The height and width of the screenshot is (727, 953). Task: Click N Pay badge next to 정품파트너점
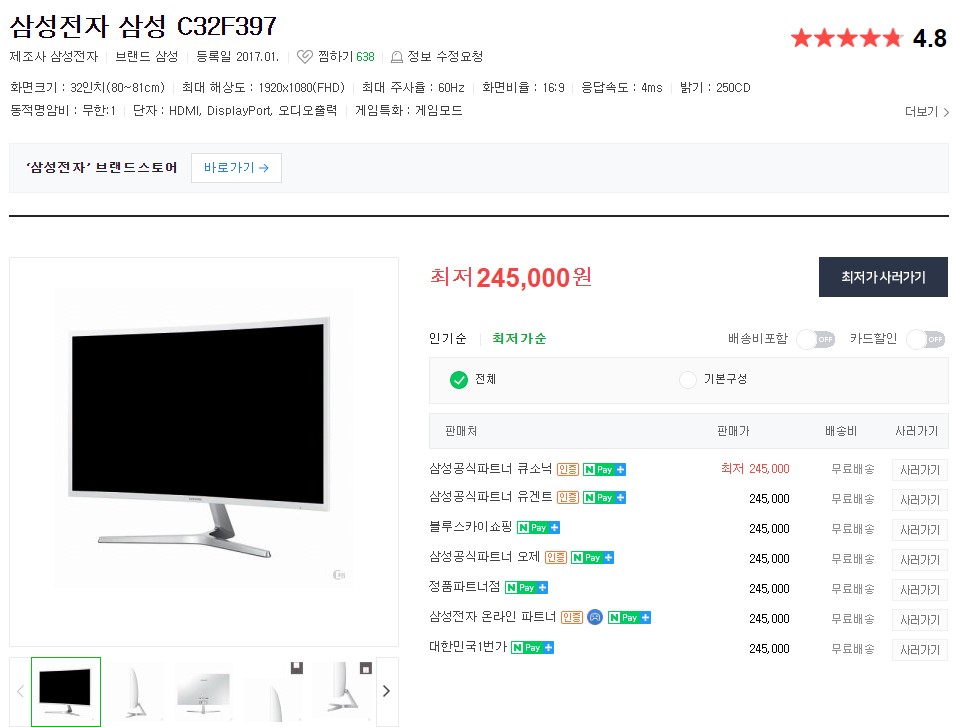click(x=526, y=587)
